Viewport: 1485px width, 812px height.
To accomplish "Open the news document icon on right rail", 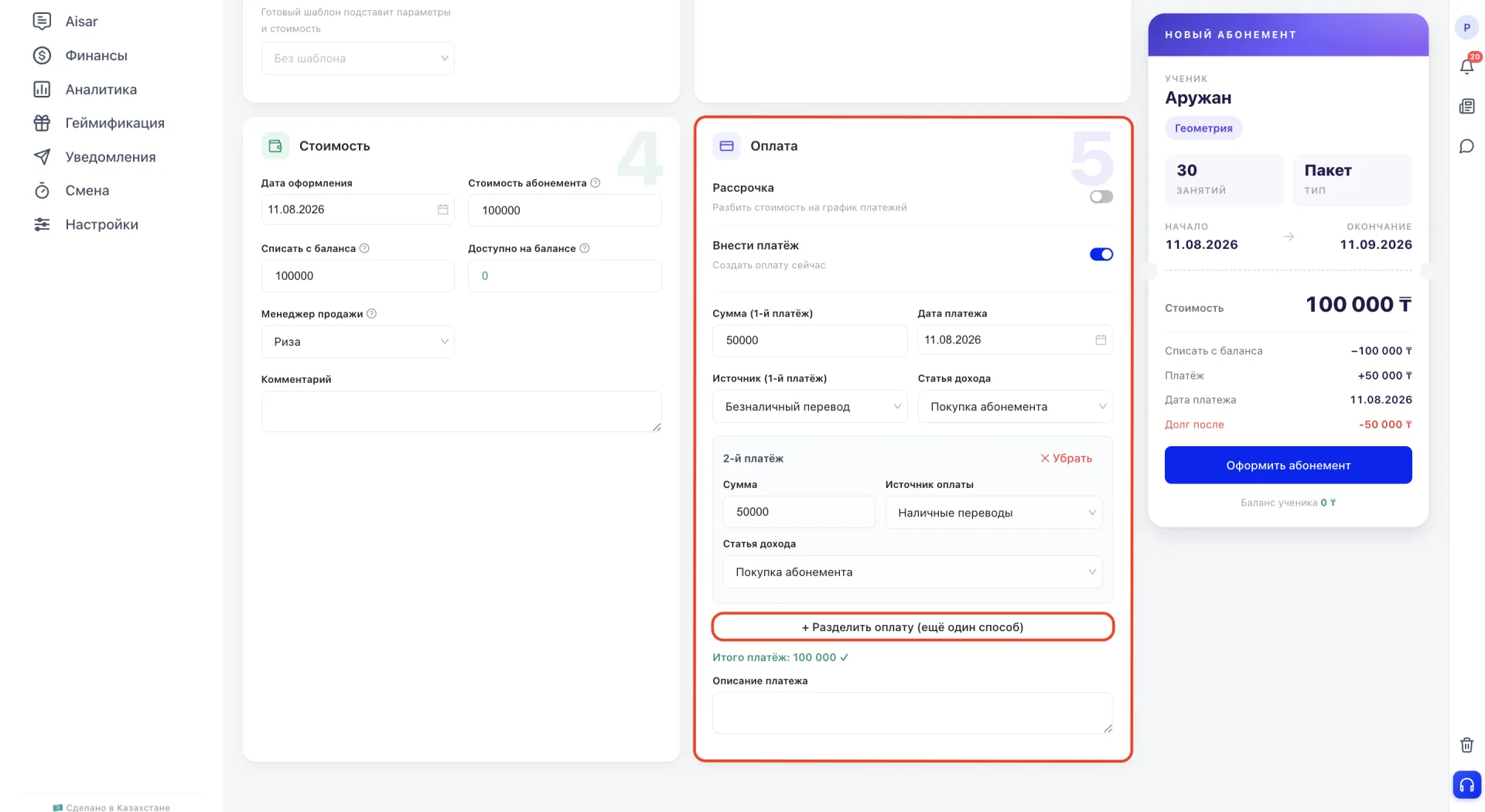I will (x=1466, y=107).
